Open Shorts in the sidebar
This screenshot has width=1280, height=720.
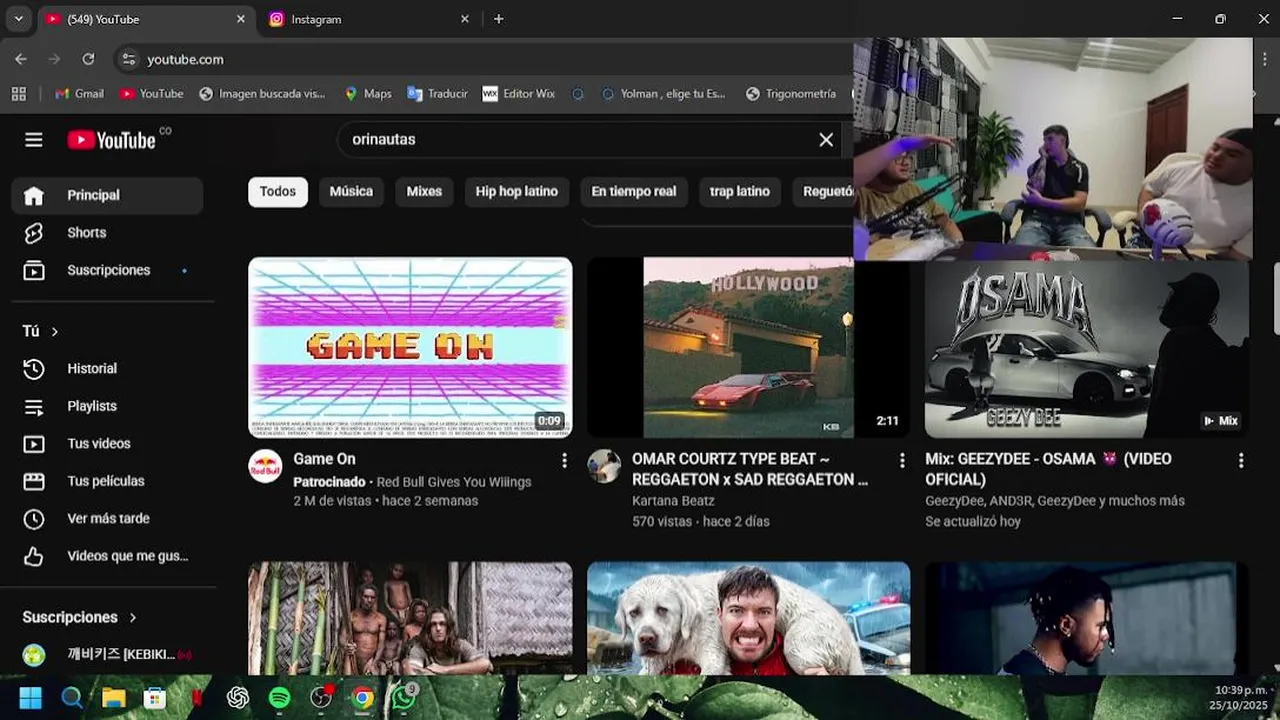click(x=107, y=232)
